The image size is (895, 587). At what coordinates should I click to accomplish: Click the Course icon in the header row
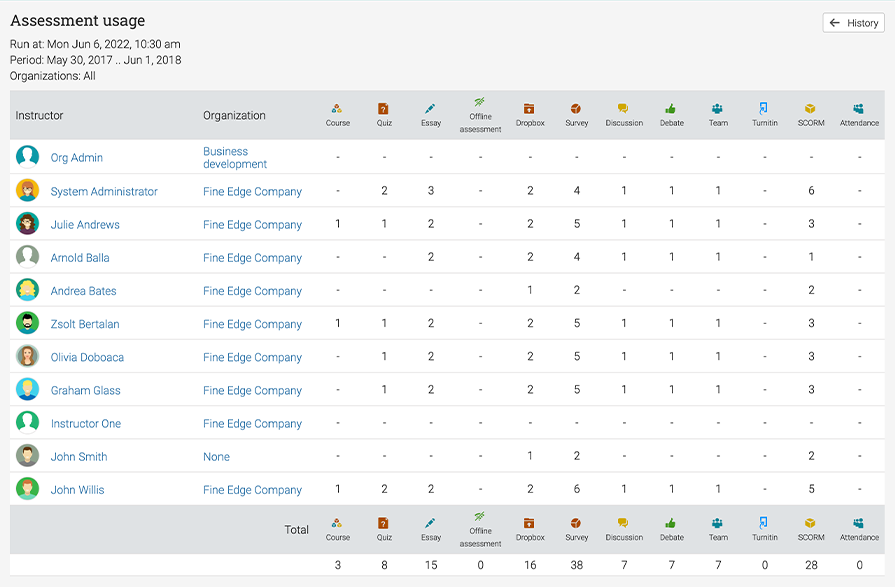[x=338, y=108]
